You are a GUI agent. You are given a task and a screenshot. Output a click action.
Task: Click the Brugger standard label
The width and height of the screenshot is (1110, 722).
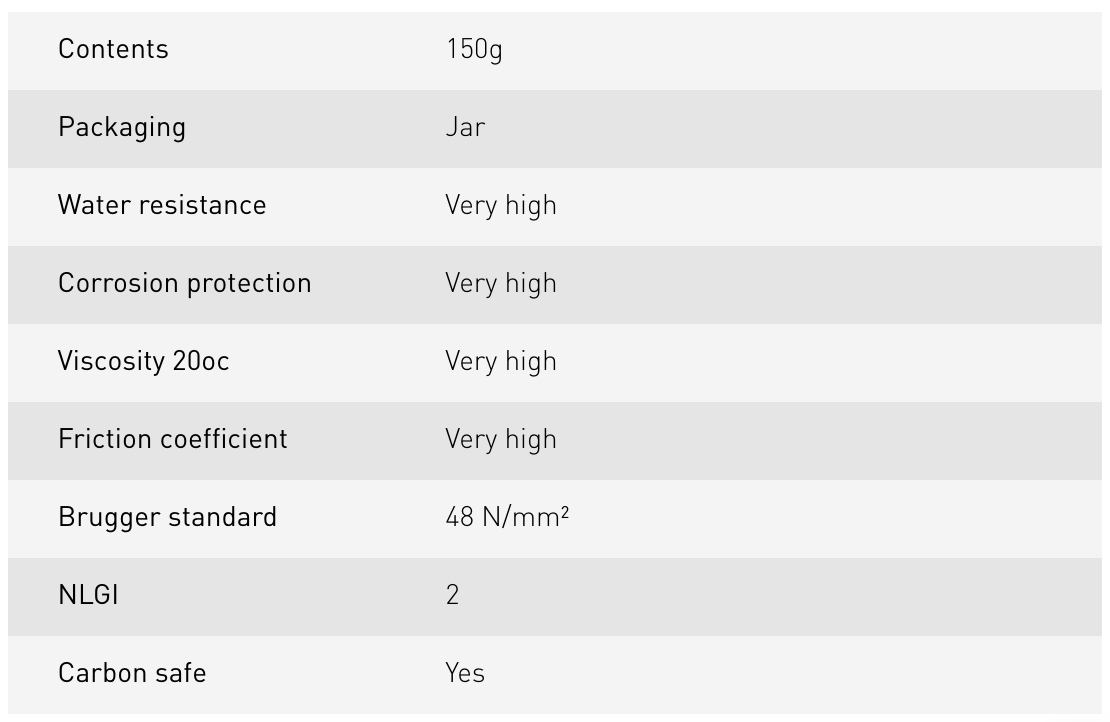[x=167, y=517]
